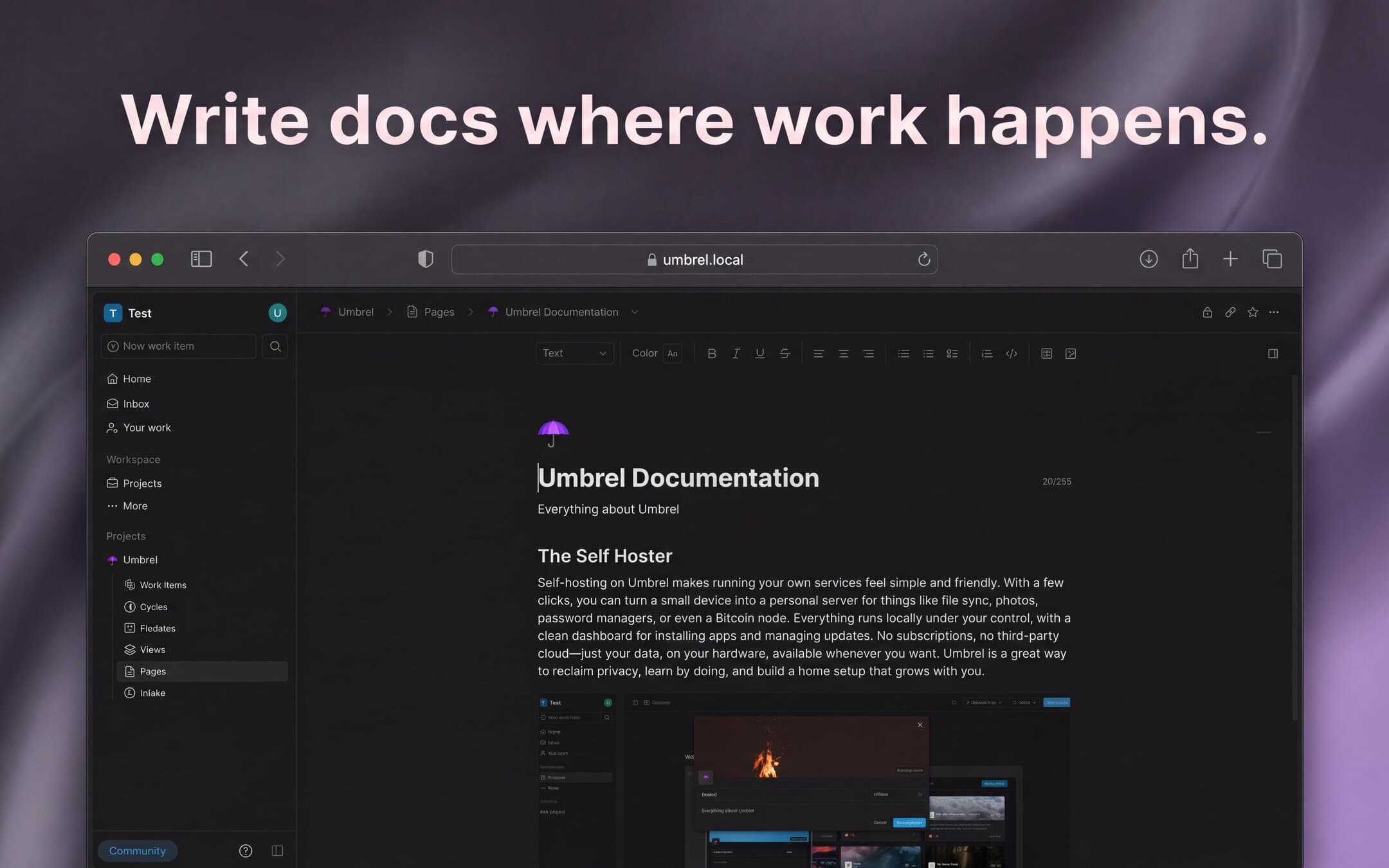The height and width of the screenshot is (868, 1389).
Task: Click the embedded screenshot image
Action: click(x=804, y=781)
